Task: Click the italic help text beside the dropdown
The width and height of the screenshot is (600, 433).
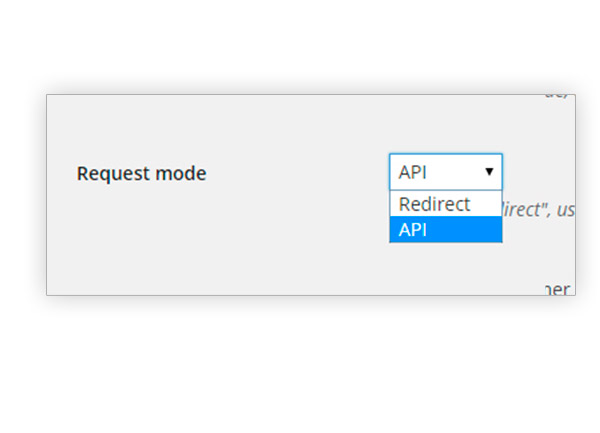Action: click(538, 211)
